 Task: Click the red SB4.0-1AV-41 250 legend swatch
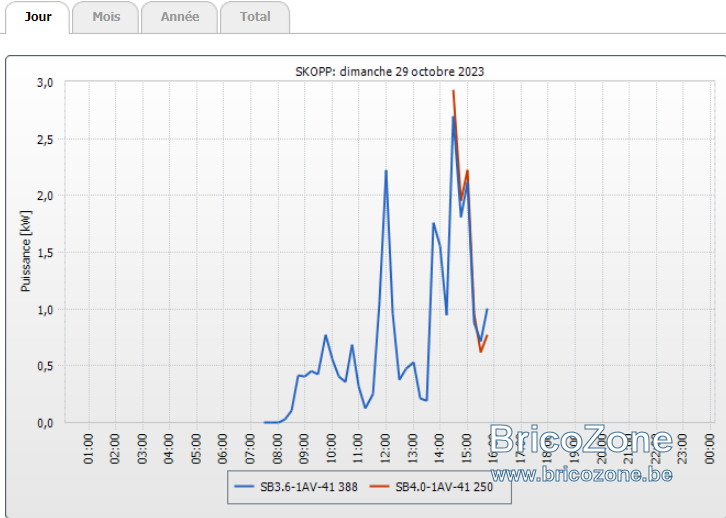[x=380, y=487]
